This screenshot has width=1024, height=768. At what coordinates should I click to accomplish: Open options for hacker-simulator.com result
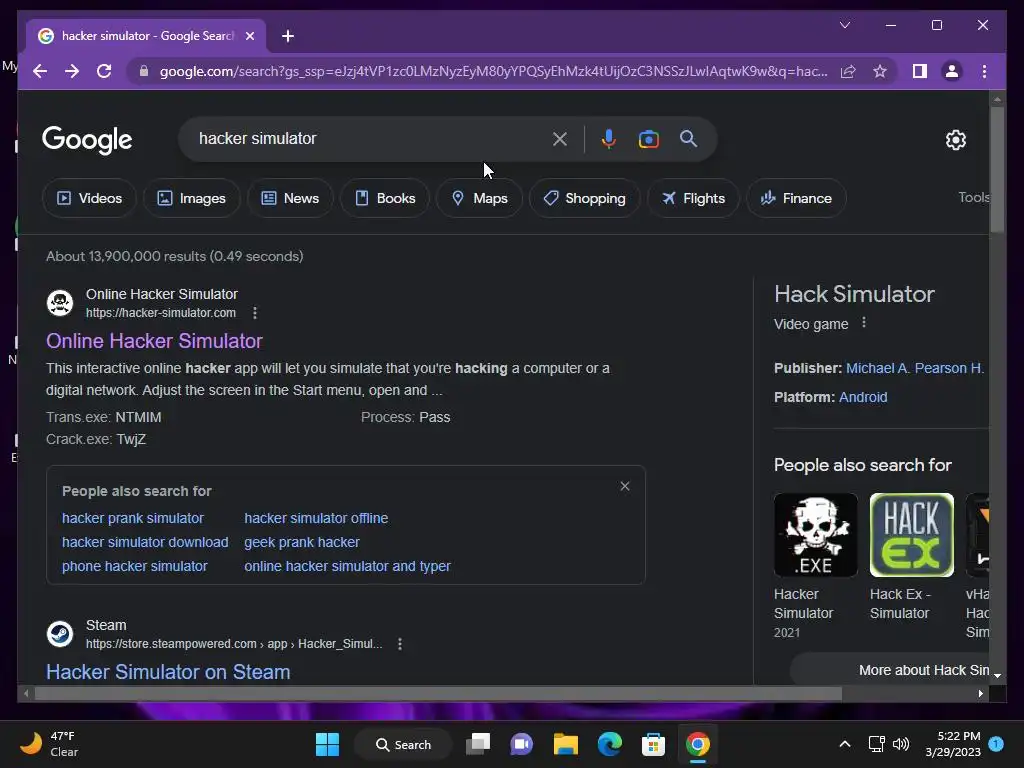click(x=255, y=313)
